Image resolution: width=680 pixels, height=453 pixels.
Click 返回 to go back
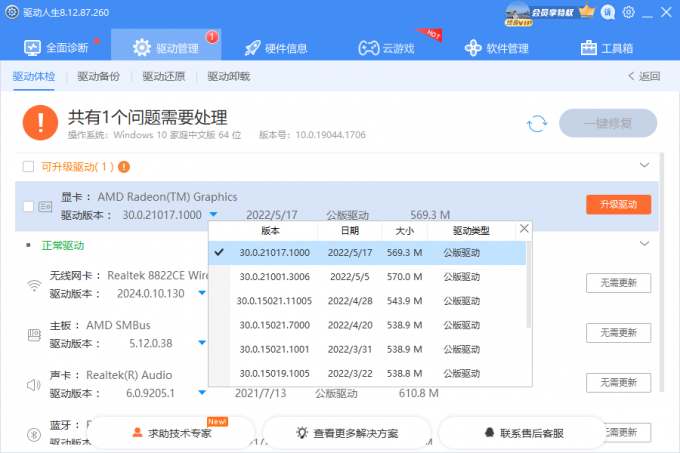(644, 76)
